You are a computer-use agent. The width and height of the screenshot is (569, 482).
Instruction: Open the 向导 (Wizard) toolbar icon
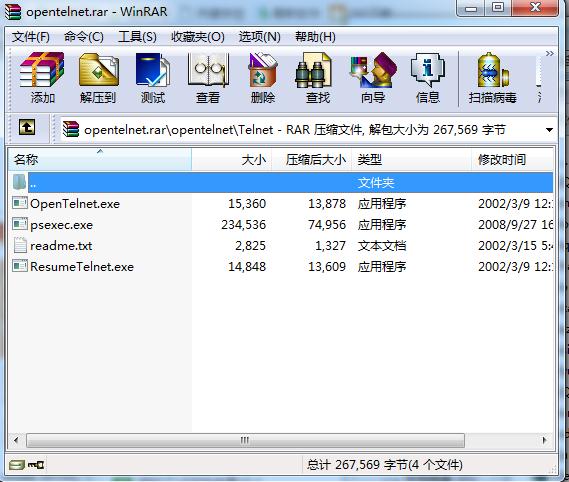373,70
